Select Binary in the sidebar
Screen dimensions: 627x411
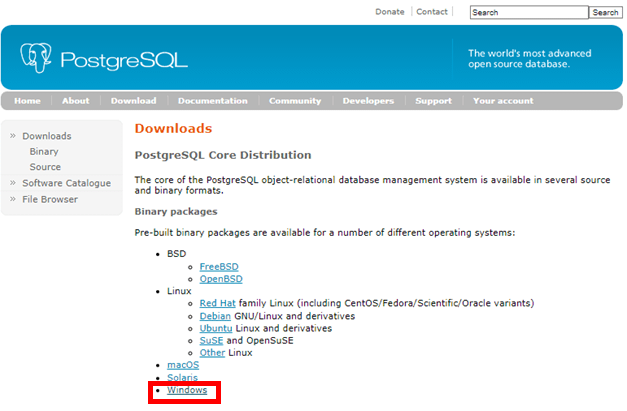click(x=44, y=152)
